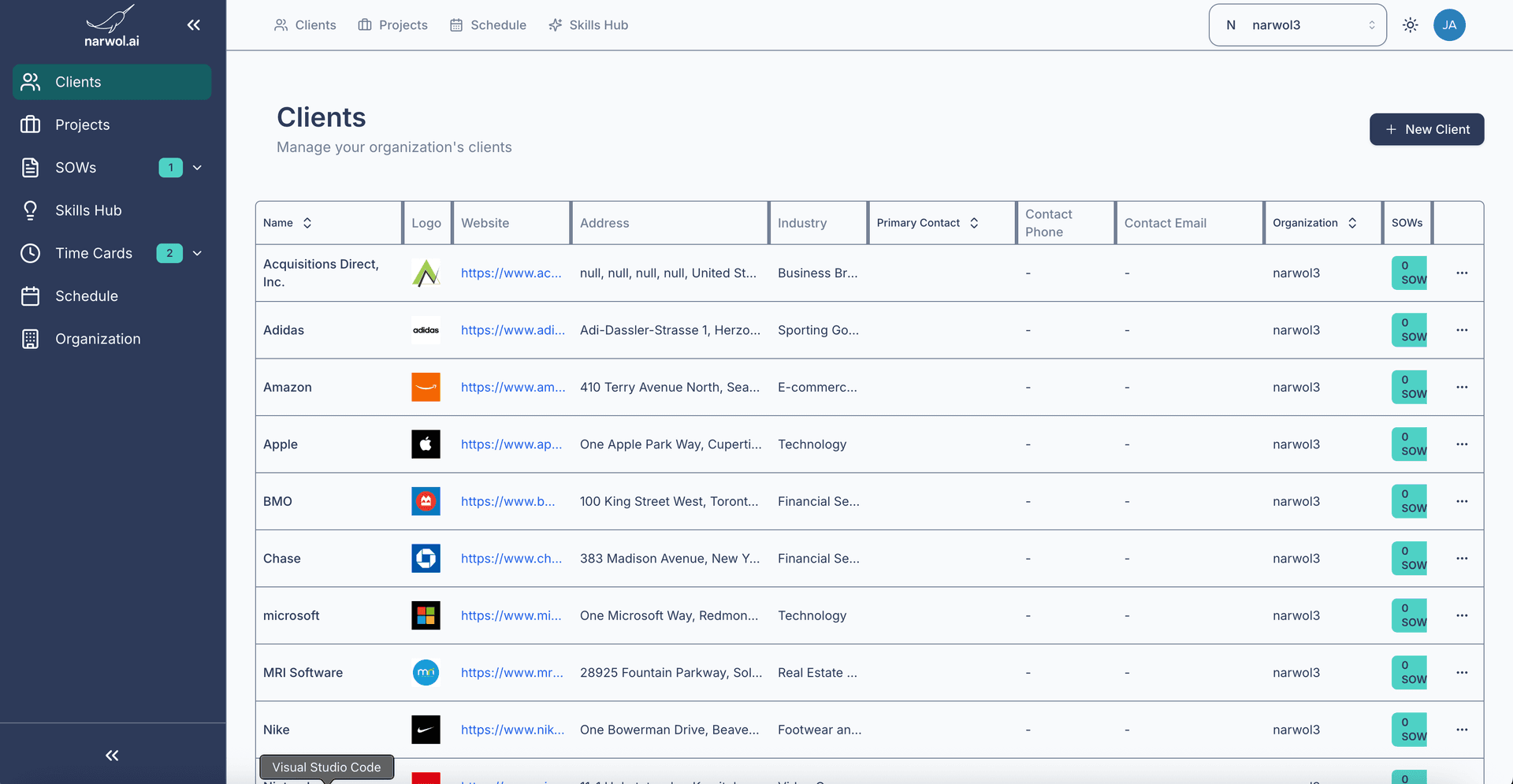The height and width of the screenshot is (784, 1513).
Task: Click the 0 SOW badge for Nike
Action: tap(1409, 730)
